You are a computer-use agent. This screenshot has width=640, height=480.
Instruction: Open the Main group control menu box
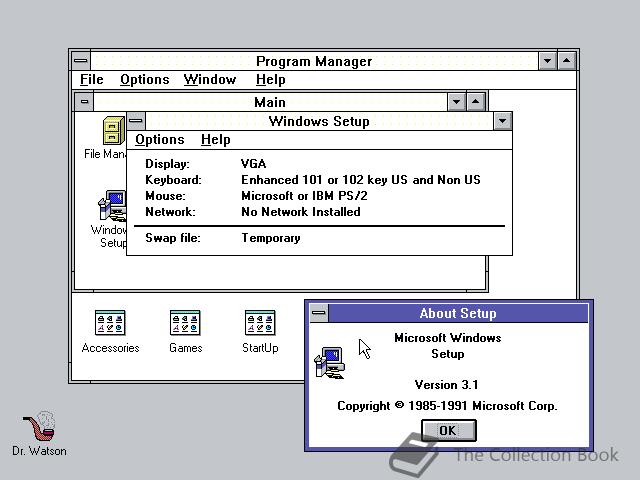click(84, 102)
